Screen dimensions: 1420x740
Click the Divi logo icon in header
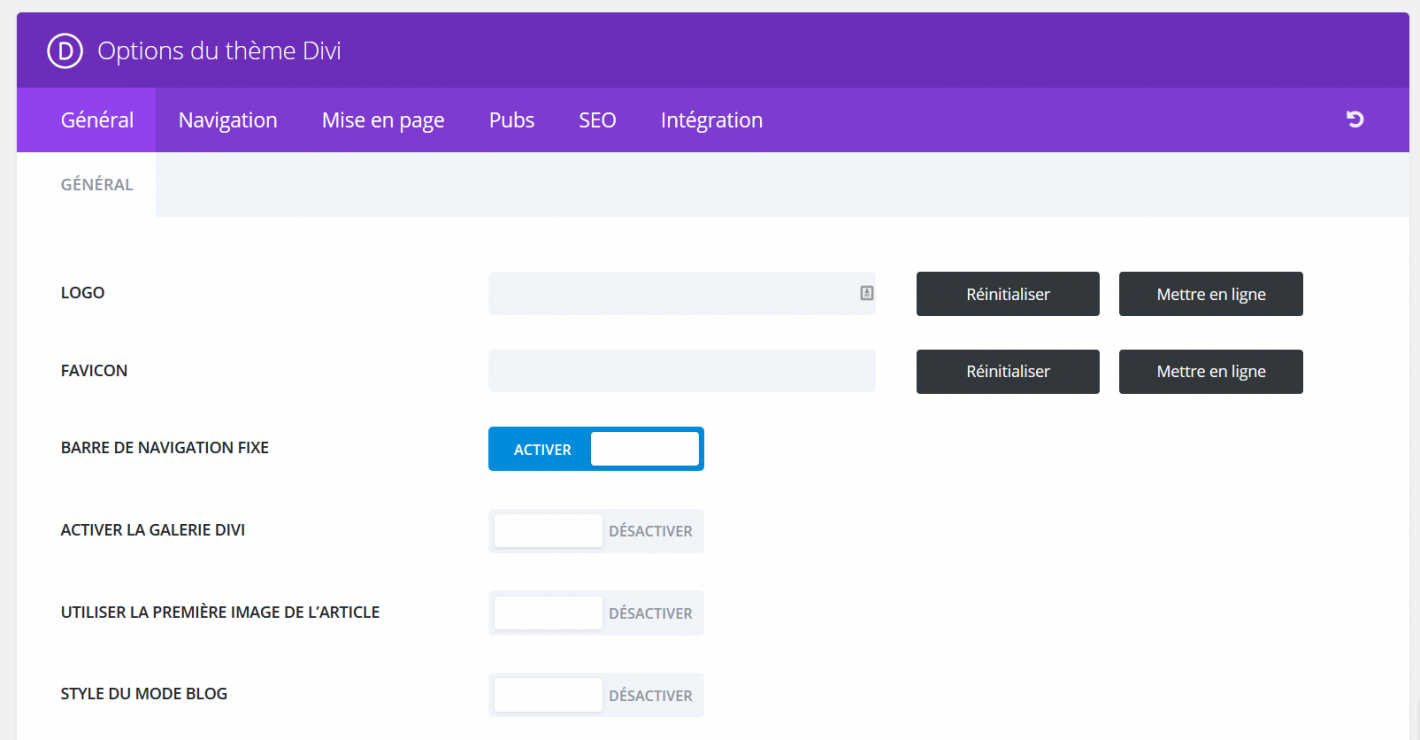[64, 51]
